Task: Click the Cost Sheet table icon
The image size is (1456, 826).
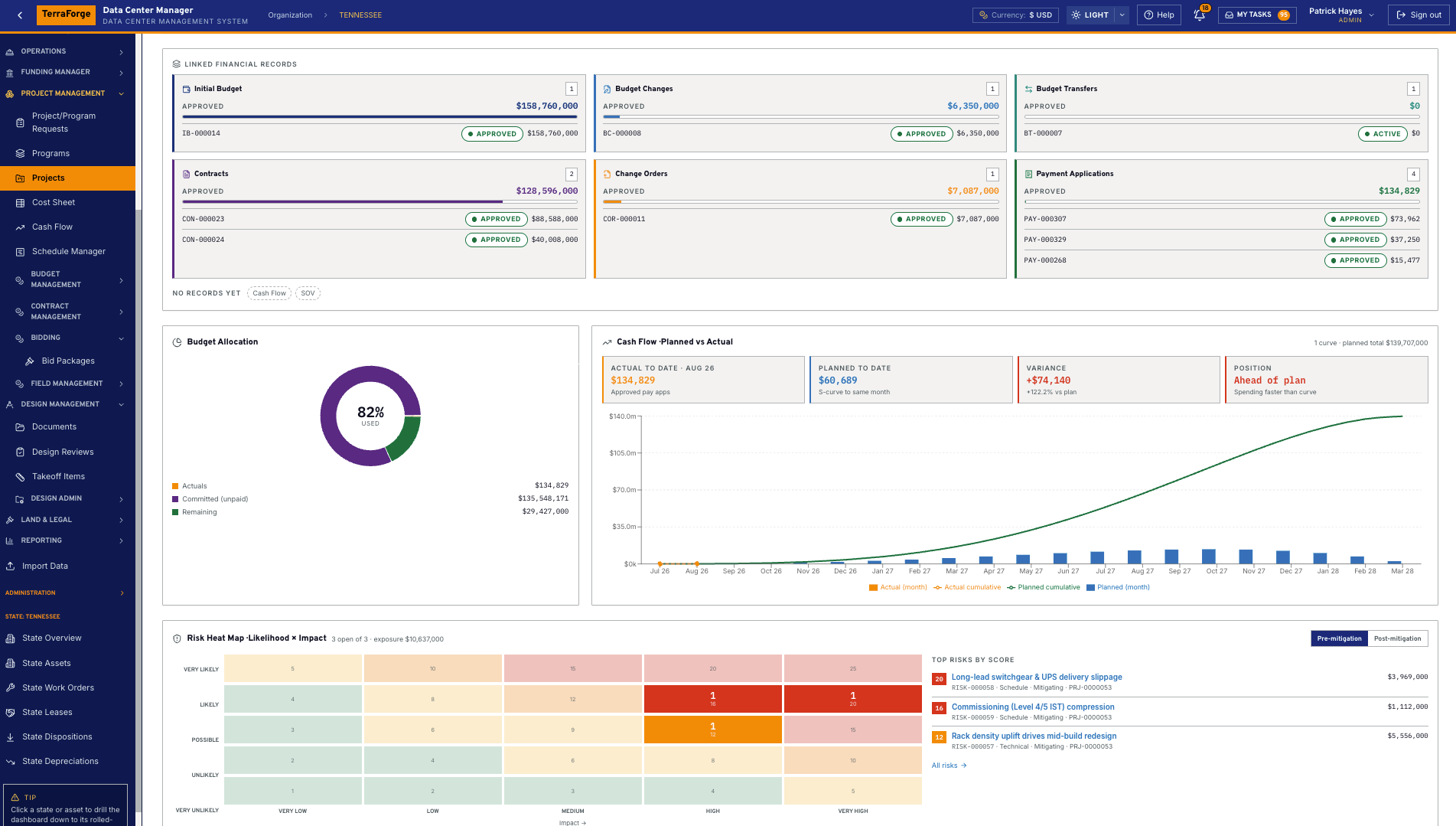Action: 20,202
